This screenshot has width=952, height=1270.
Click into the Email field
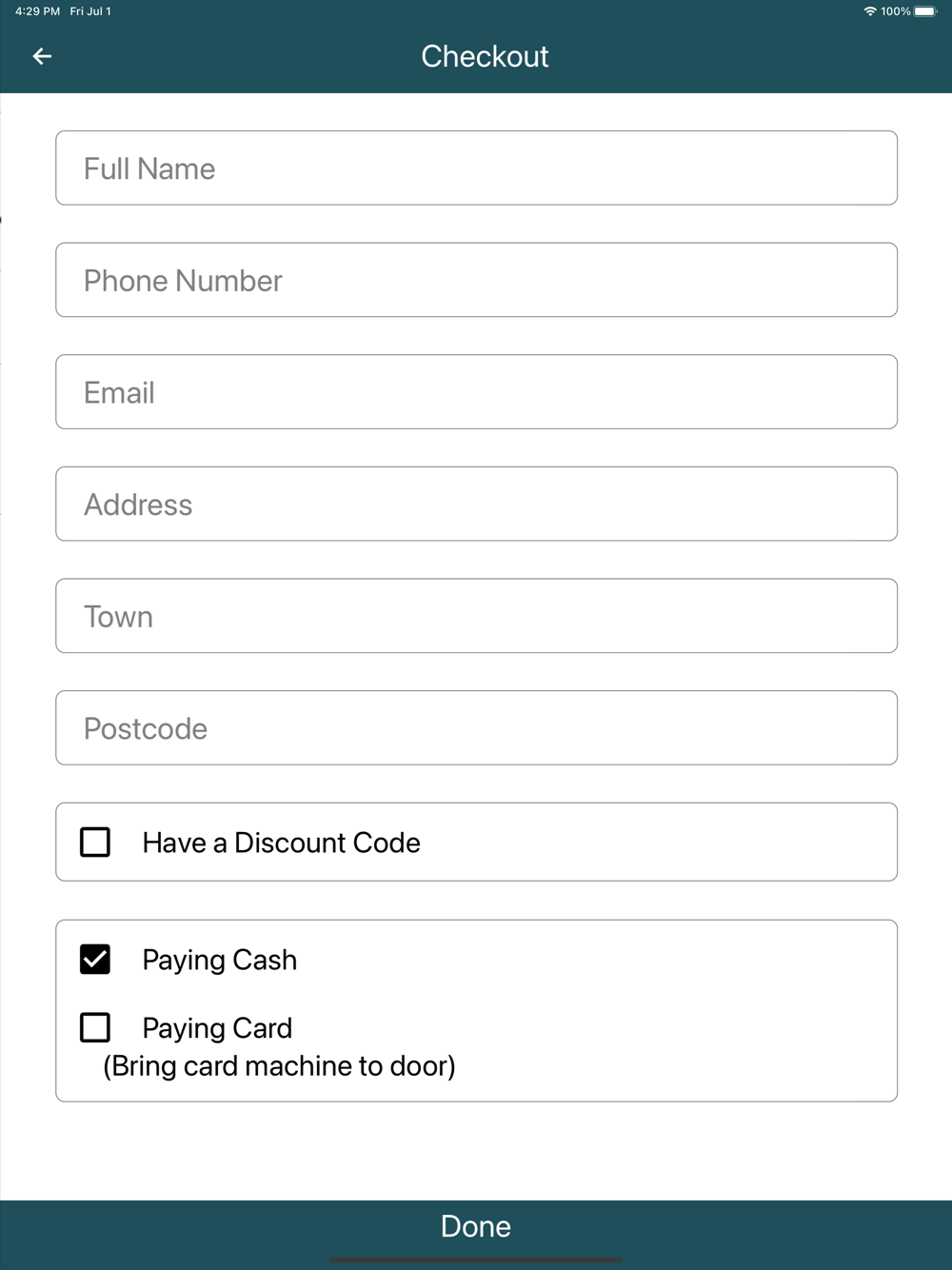point(476,391)
